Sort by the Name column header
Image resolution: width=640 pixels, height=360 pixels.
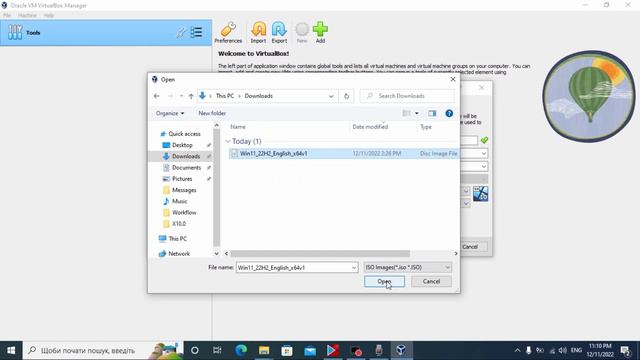238,127
